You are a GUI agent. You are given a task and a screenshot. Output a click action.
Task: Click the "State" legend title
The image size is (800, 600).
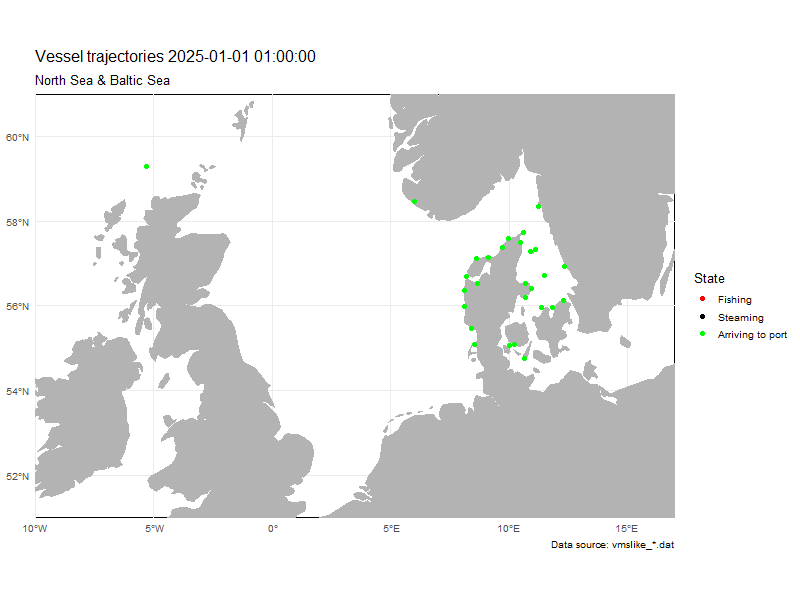(709, 279)
